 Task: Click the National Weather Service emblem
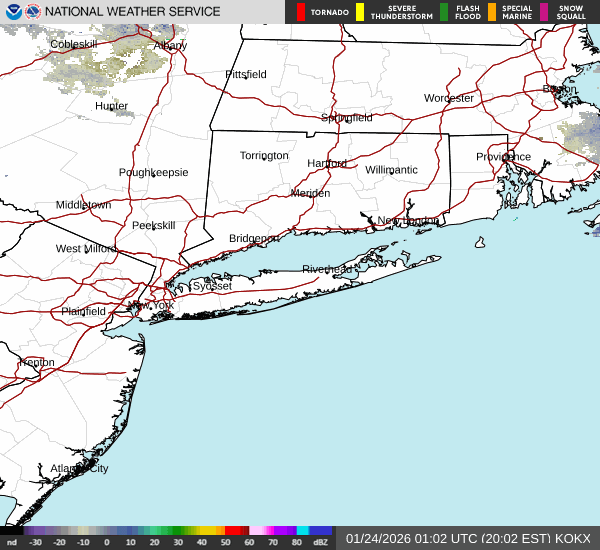point(33,12)
